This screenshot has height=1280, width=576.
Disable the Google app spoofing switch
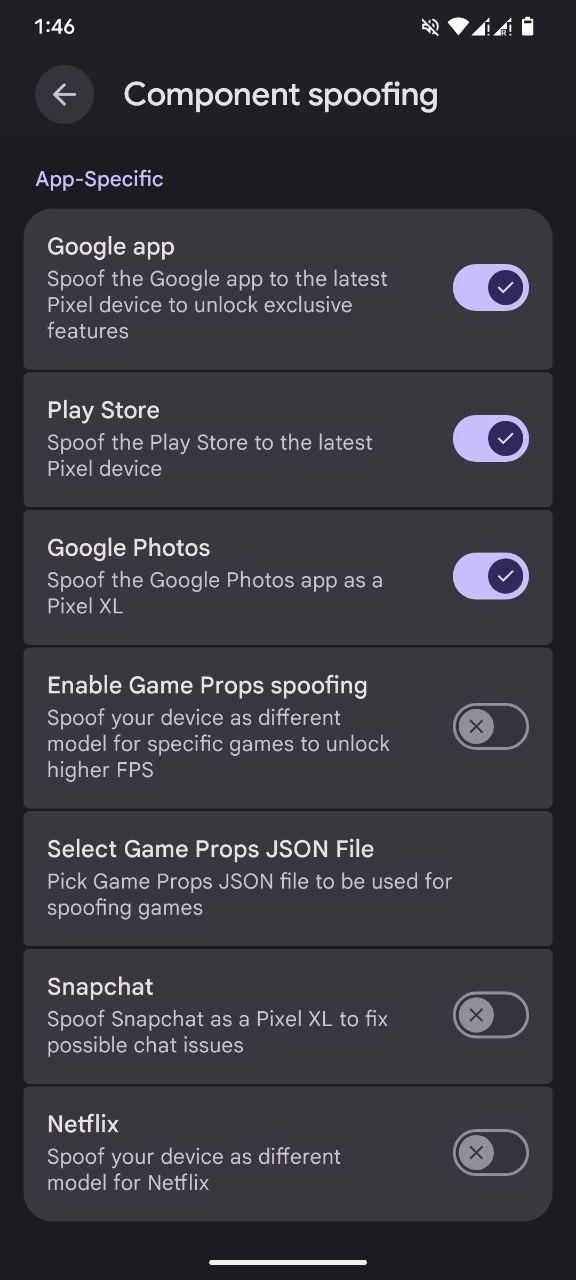click(x=490, y=288)
